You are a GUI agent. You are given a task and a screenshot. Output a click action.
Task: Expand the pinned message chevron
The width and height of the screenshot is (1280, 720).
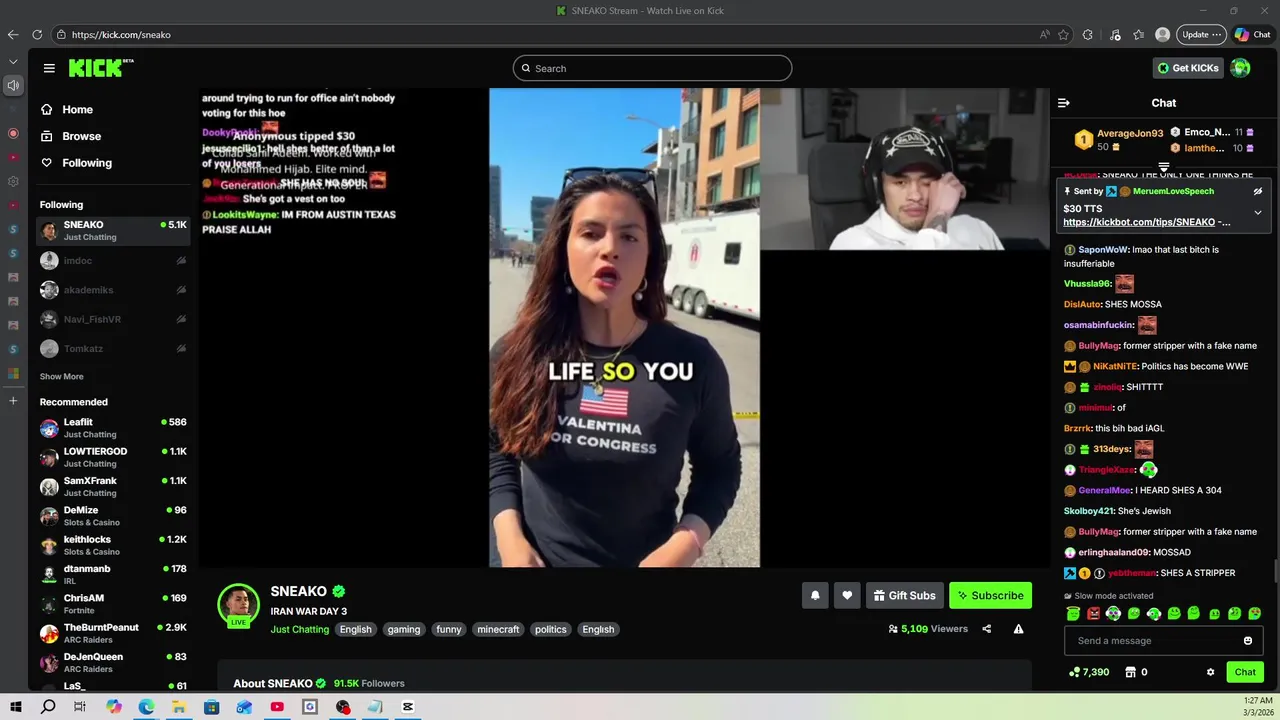point(1258,212)
